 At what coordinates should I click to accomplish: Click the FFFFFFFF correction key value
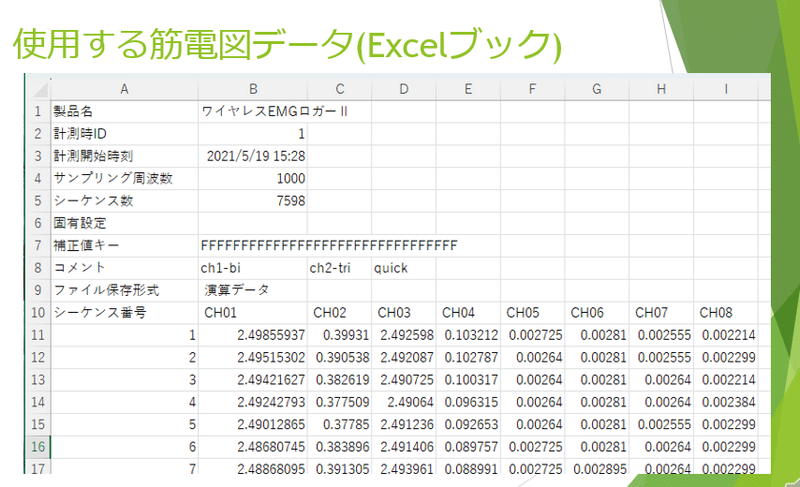pos(329,246)
